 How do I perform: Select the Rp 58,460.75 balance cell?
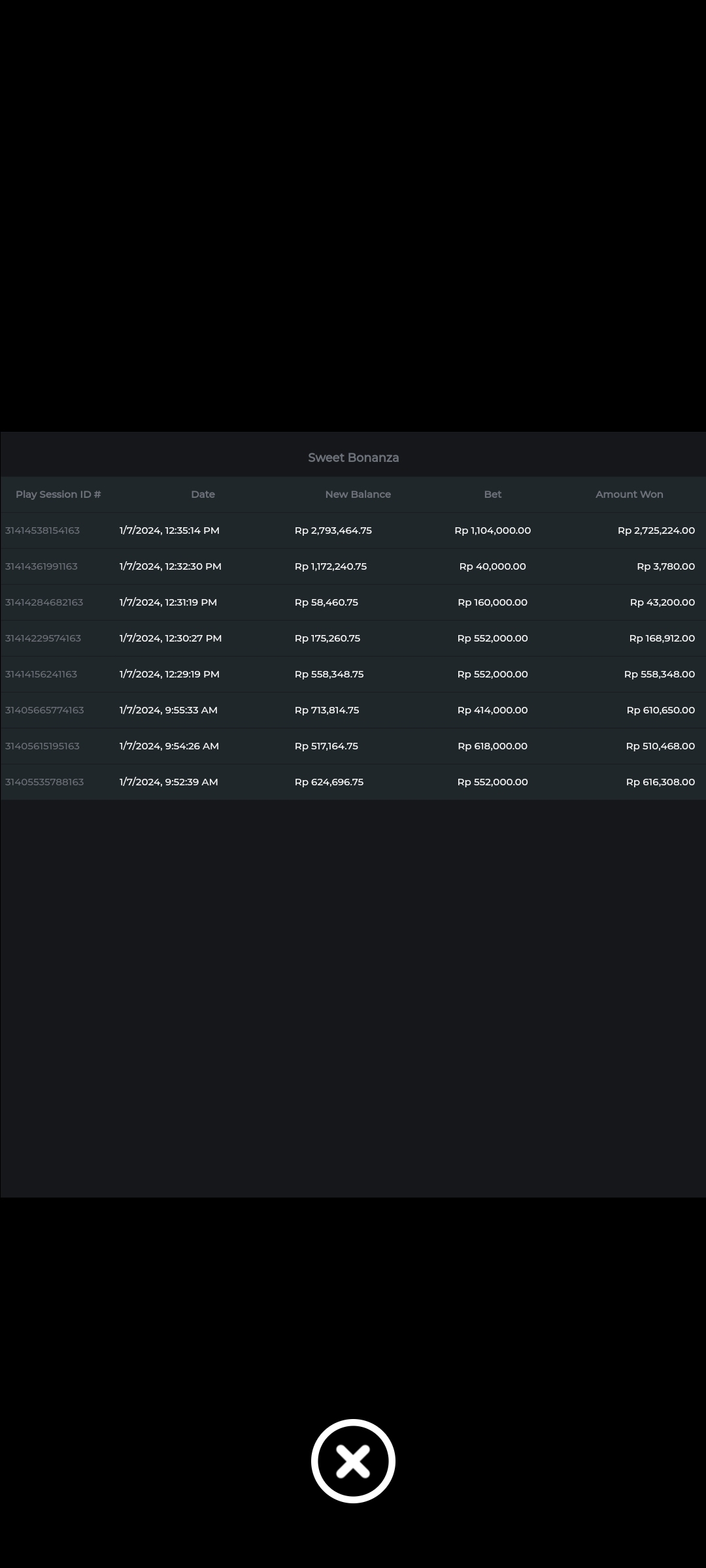pos(326,602)
